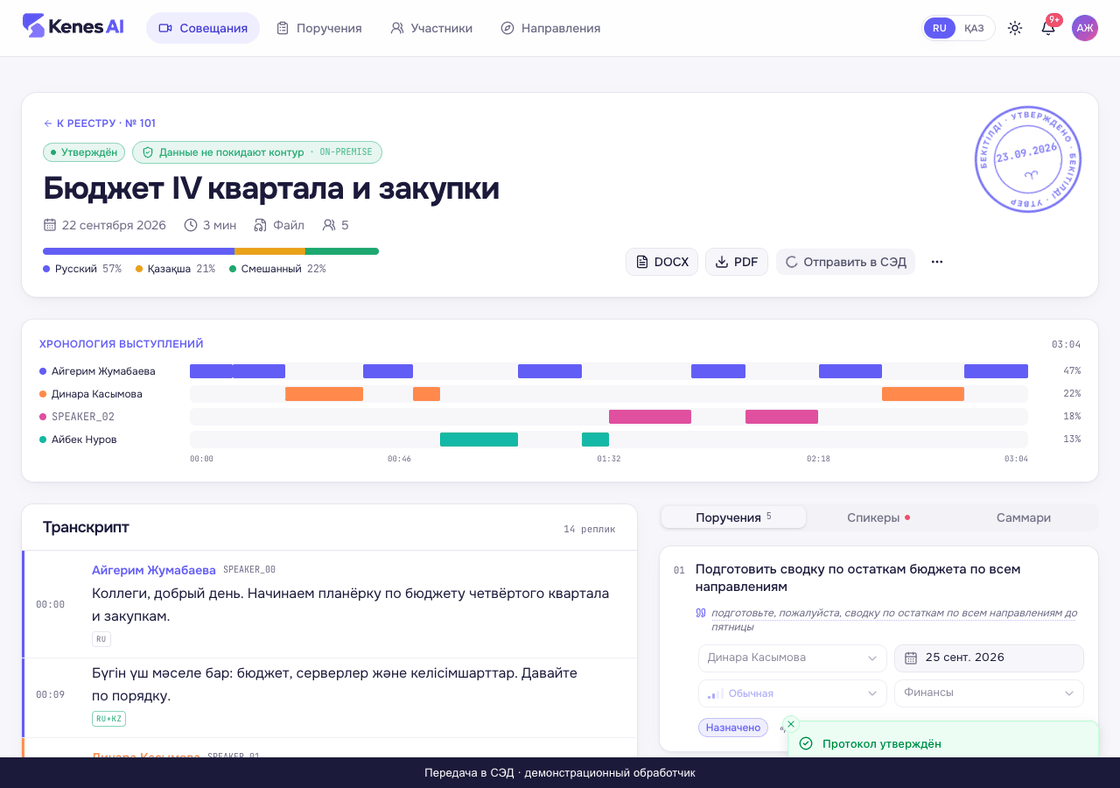Viewport: 1120px width, 788px height.
Task: Click the Kenes AI logo
Action: tap(73, 27)
